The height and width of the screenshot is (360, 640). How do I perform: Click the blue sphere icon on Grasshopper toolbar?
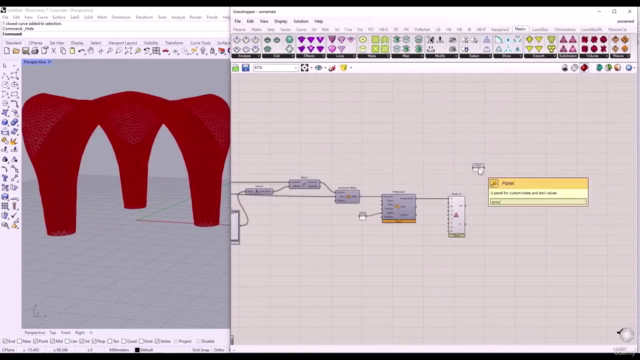pos(629,68)
